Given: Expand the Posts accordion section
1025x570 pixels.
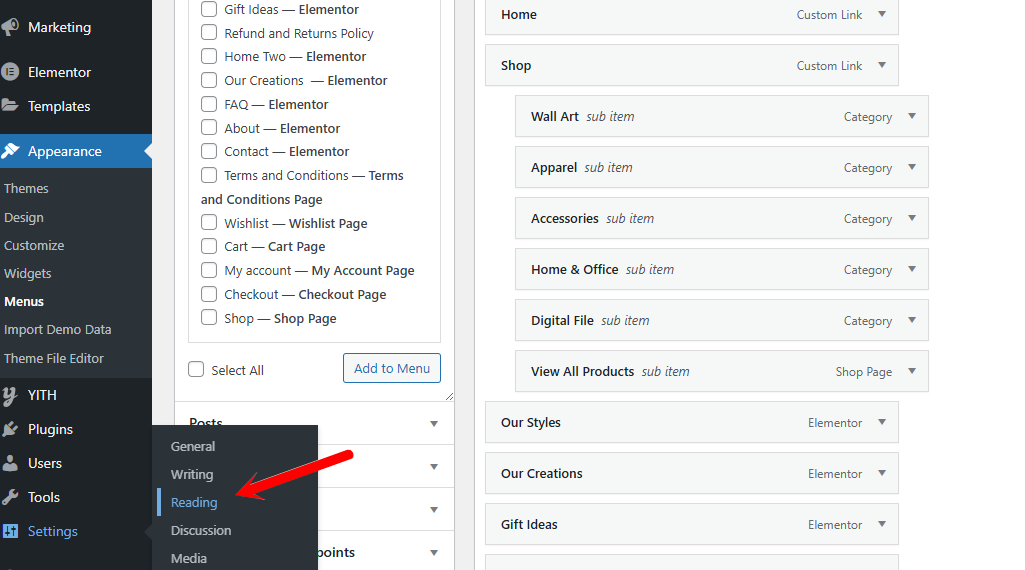Looking at the screenshot, I should [x=433, y=424].
